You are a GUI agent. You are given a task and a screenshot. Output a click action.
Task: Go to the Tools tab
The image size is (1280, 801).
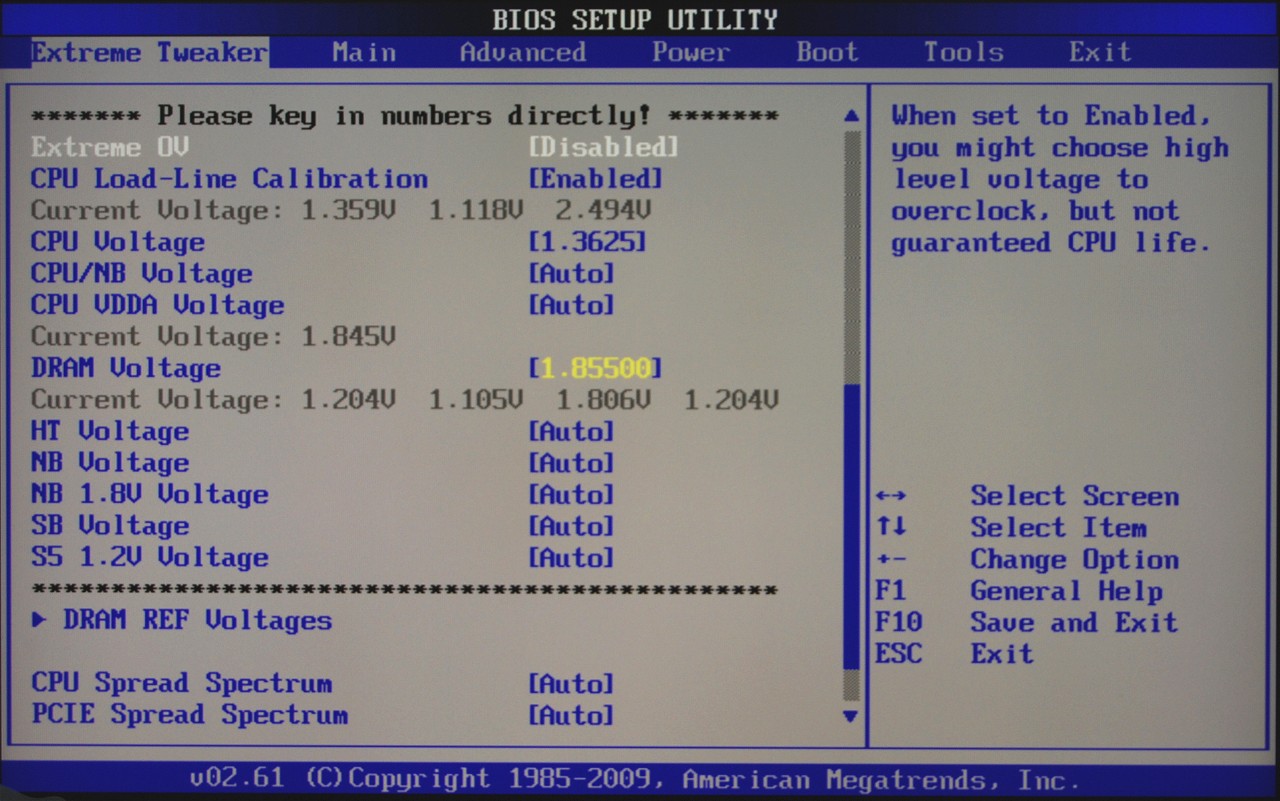pyautogui.click(x=963, y=52)
